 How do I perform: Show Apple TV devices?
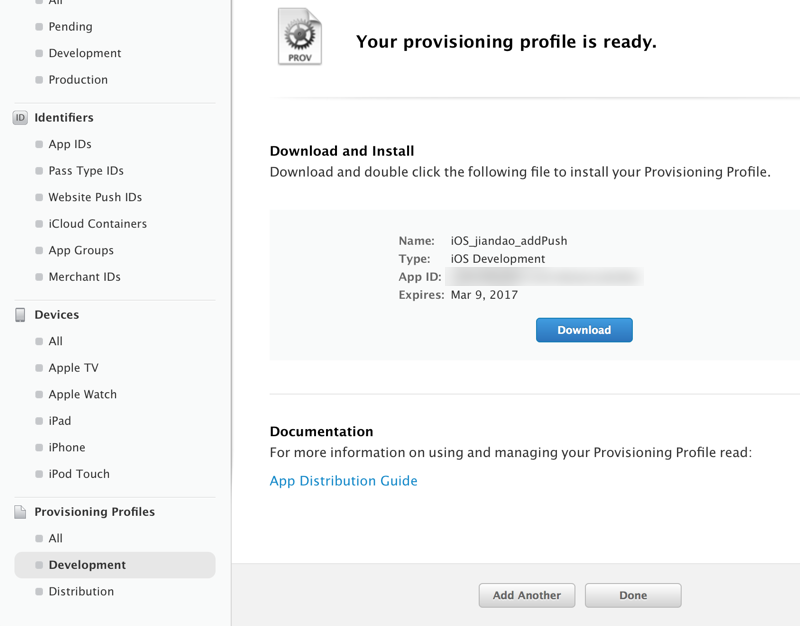click(73, 368)
